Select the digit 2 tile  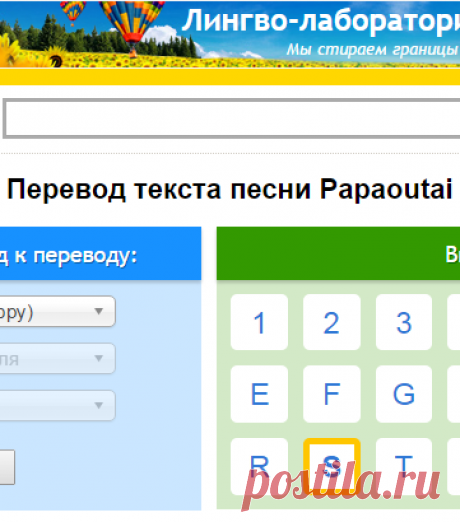(x=332, y=322)
